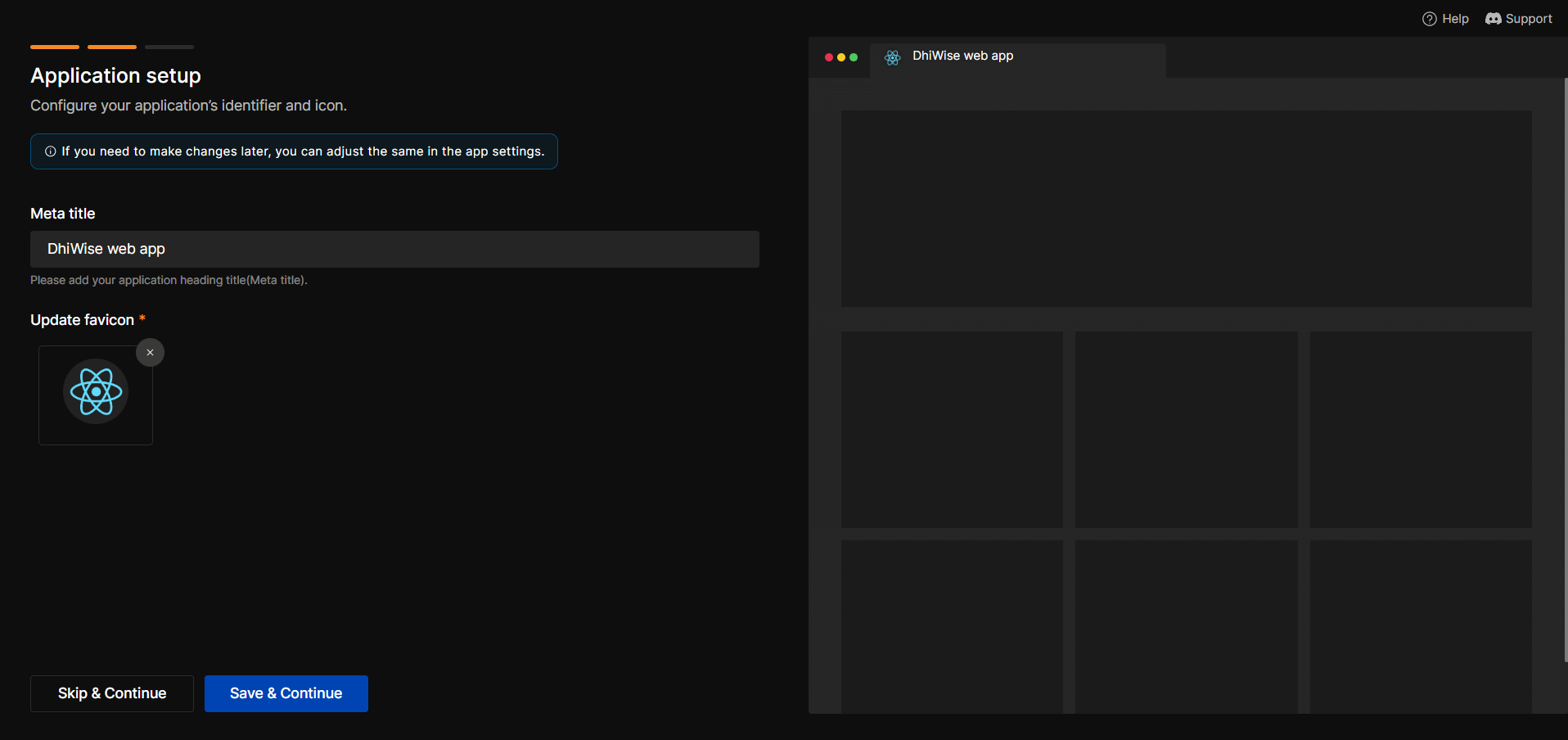
Task: Click the 'Meta title' label
Action: [x=63, y=214]
